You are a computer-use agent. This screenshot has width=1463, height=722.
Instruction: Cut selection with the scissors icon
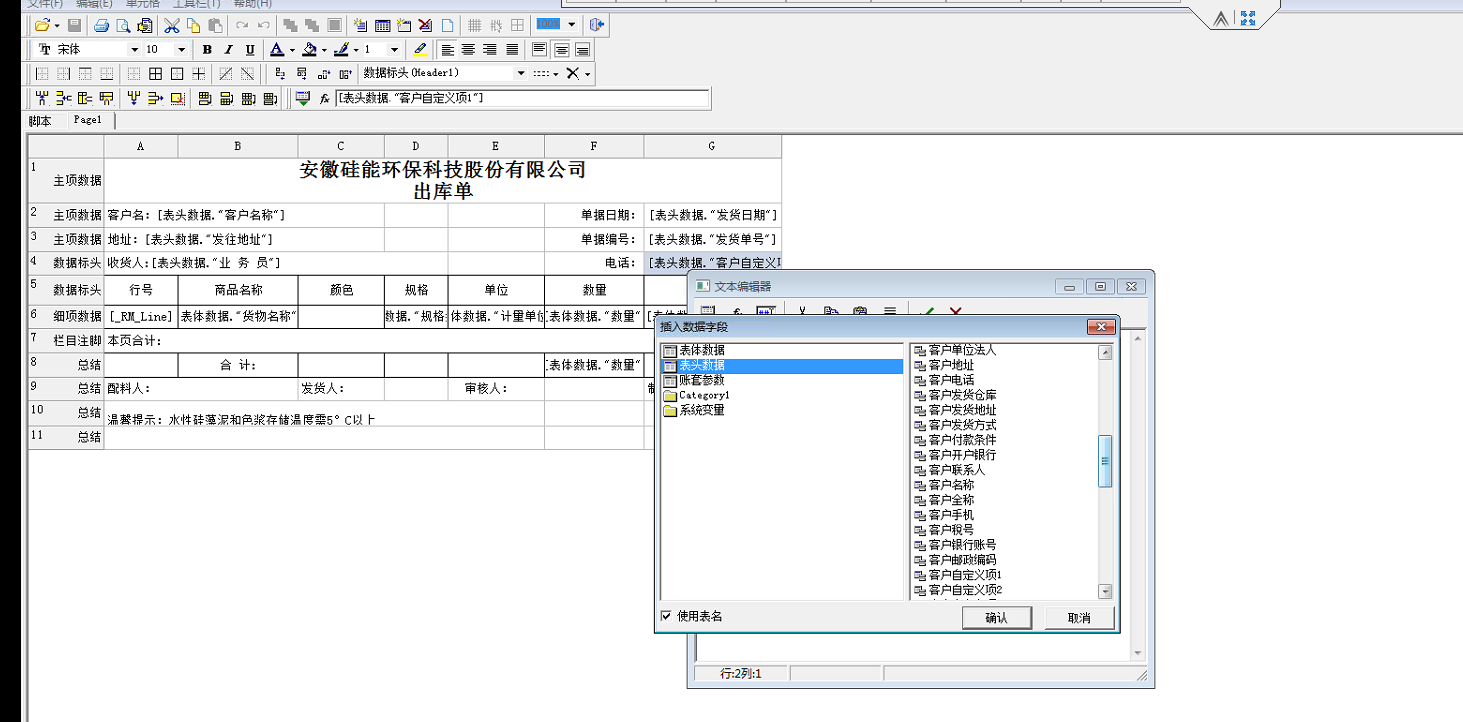(x=171, y=25)
